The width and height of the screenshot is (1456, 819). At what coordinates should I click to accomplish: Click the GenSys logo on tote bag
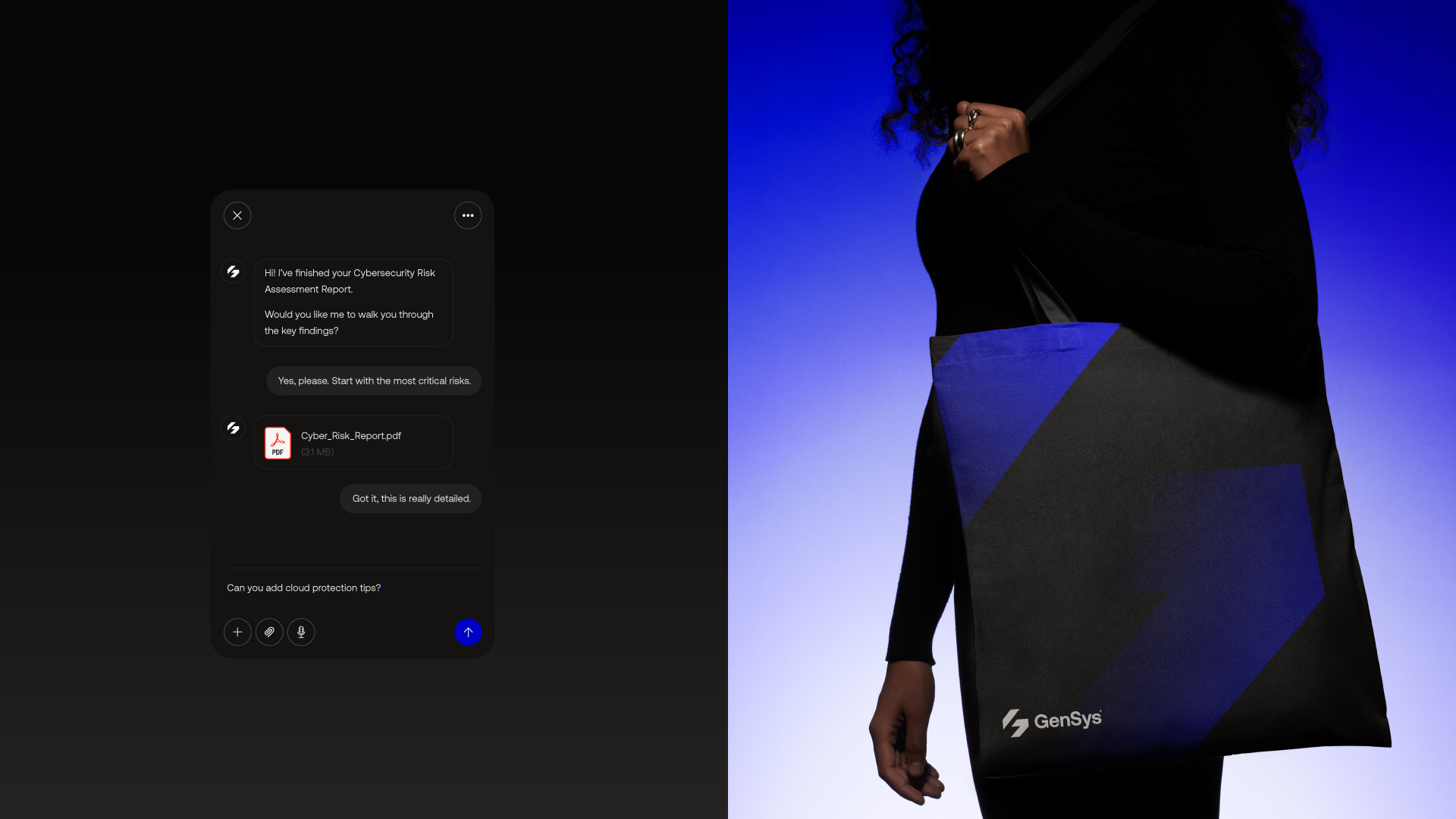[1053, 720]
